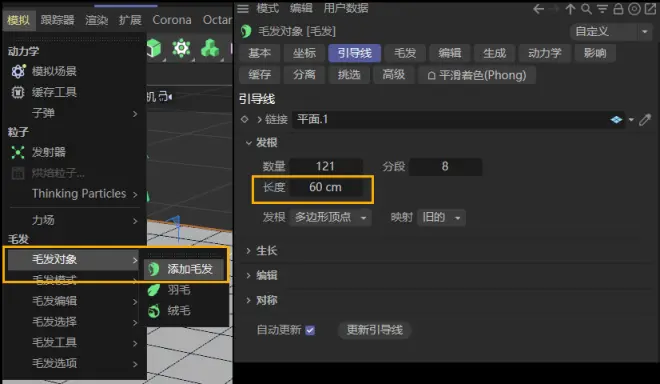This screenshot has width=660, height=384.
Task: Click the 数量 field showing 121
Action: click(x=326, y=166)
